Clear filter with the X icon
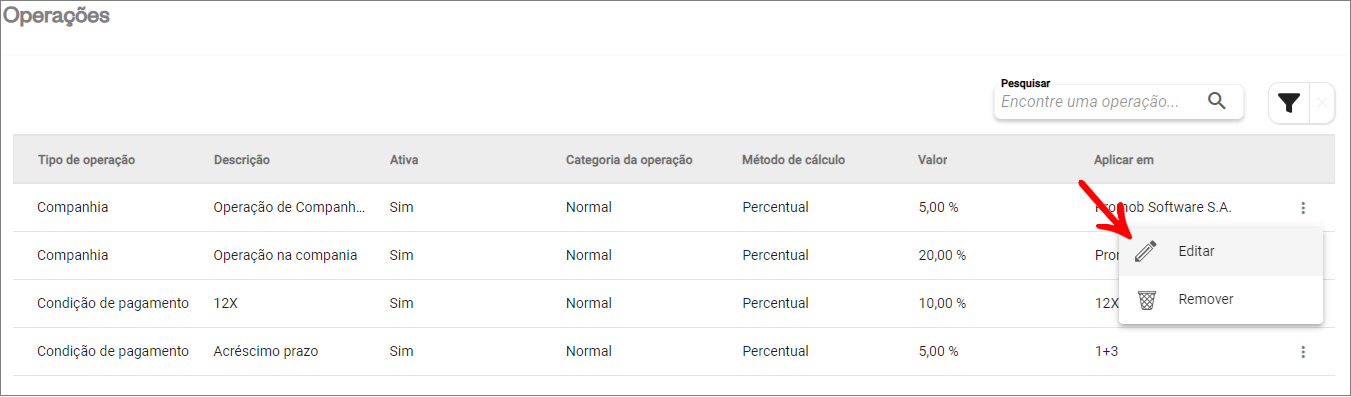 click(x=1322, y=103)
